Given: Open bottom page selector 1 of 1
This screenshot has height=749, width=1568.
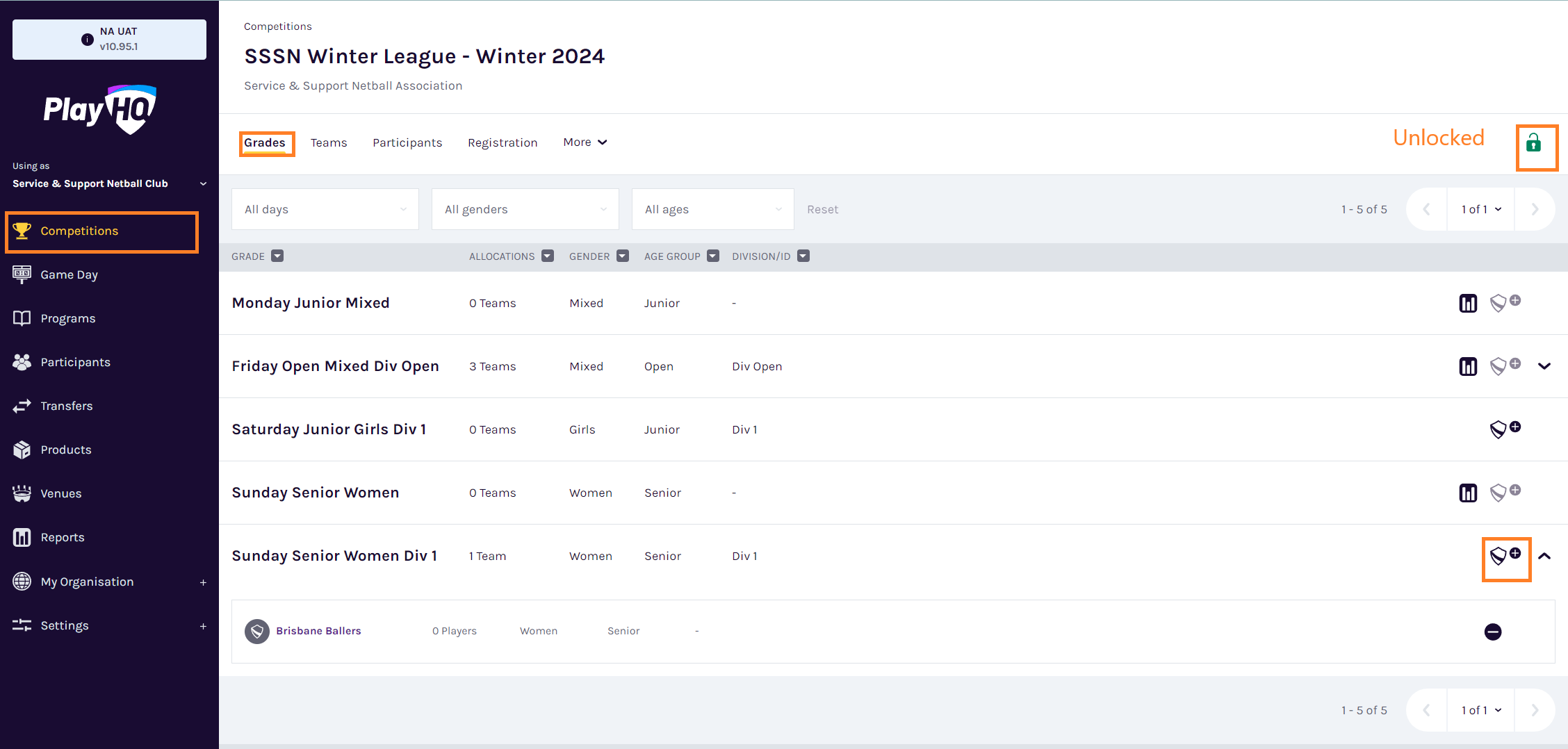Looking at the screenshot, I should 1481,710.
